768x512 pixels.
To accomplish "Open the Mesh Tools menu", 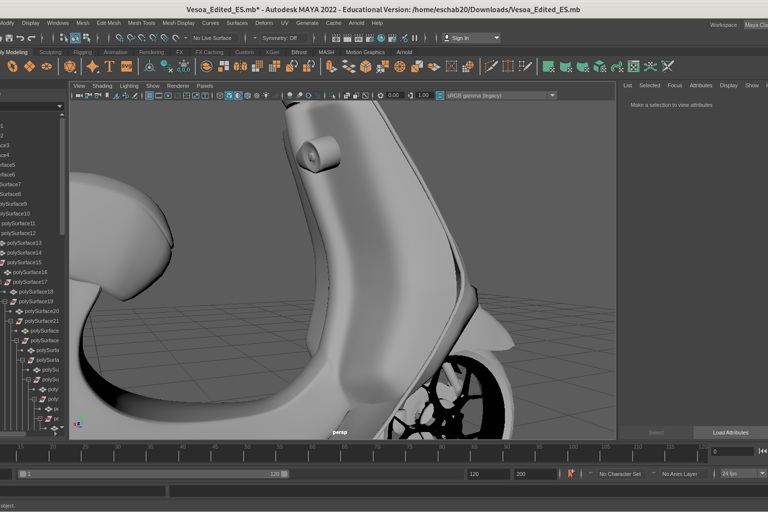I will 141,23.
